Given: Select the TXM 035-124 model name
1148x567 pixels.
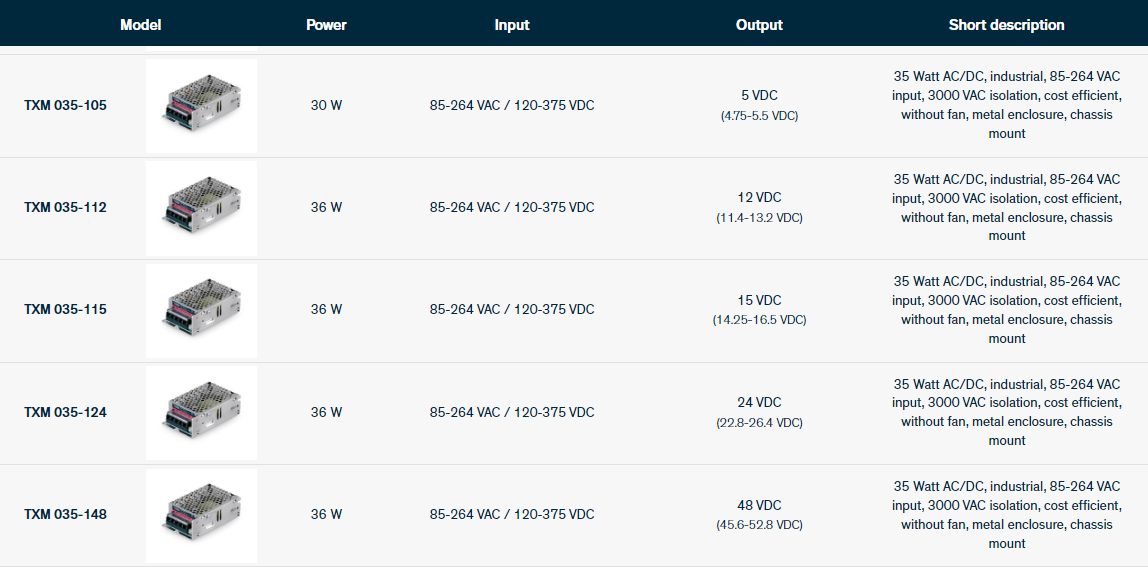Looking at the screenshot, I should click(65, 413).
